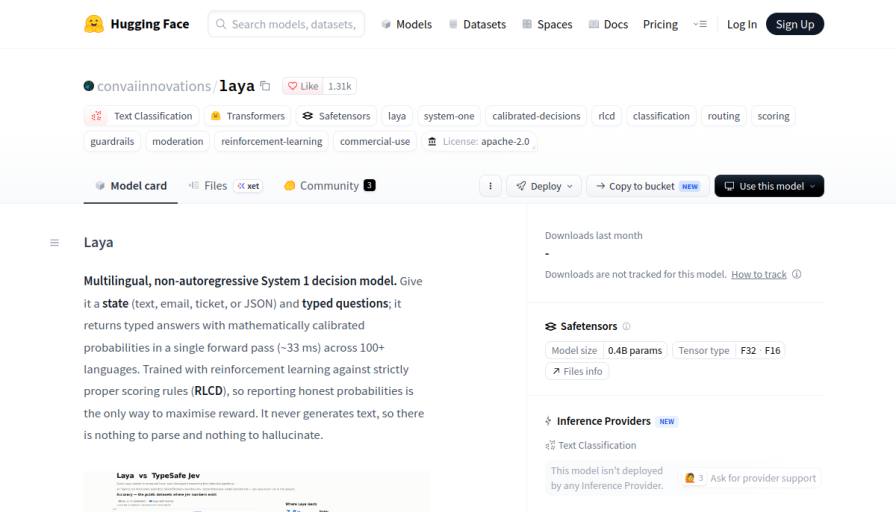Image resolution: width=896 pixels, height=512 pixels.
Task: Open the Text Classification task link
Action: tap(591, 445)
